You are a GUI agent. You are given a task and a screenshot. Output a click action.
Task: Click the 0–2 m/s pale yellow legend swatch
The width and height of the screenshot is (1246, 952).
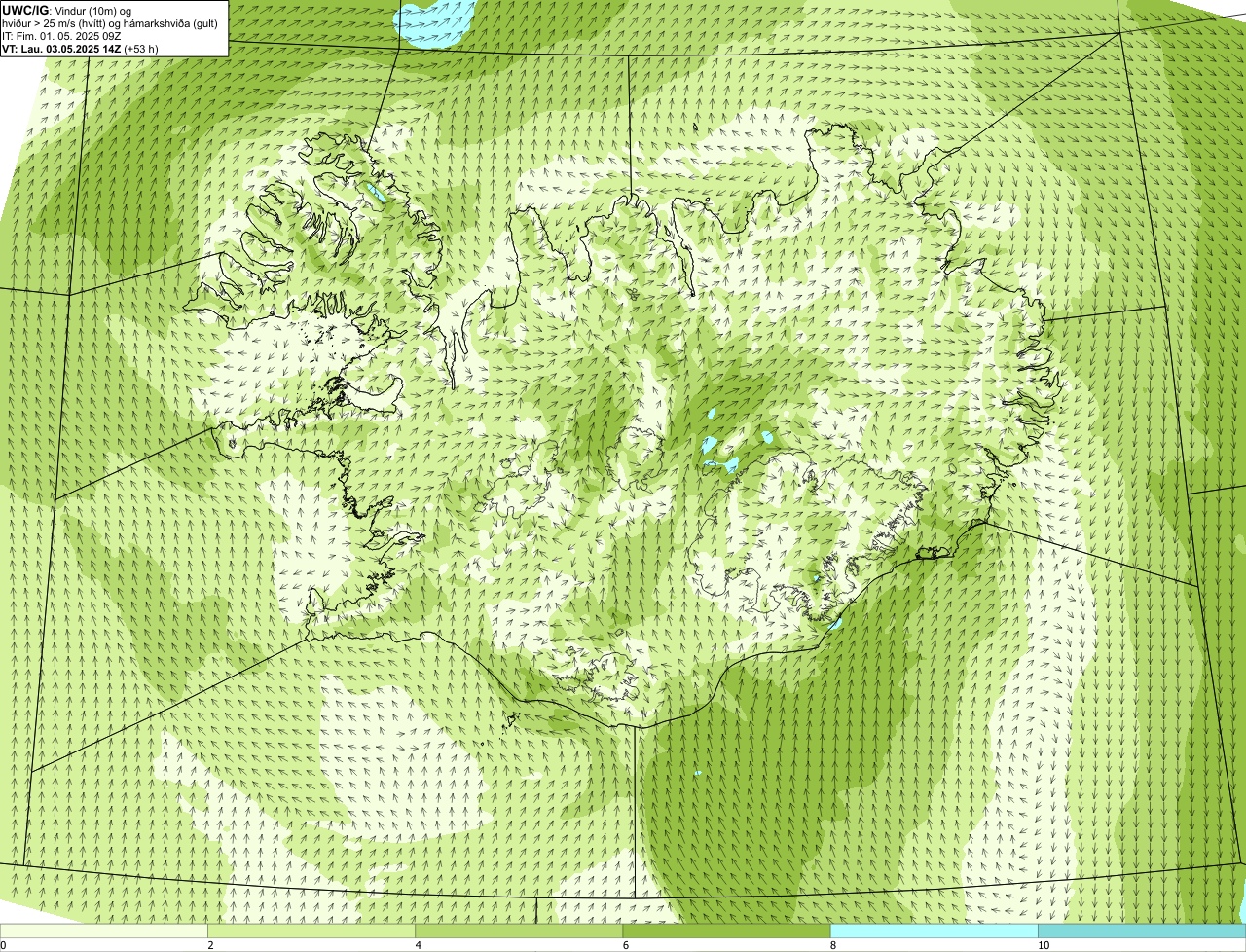pos(104,931)
